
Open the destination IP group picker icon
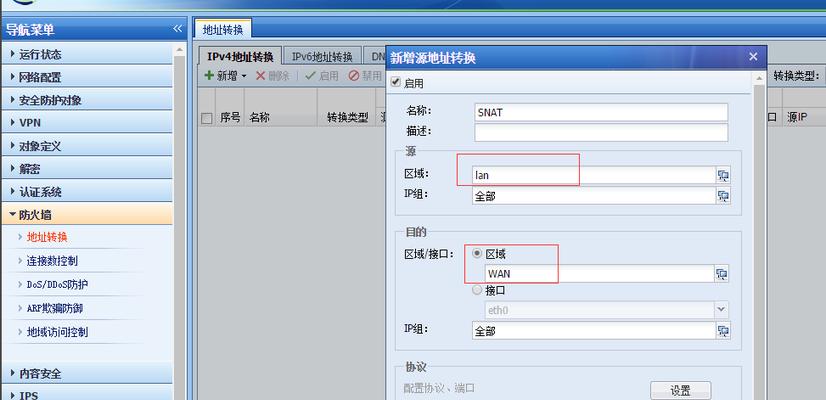(x=723, y=330)
